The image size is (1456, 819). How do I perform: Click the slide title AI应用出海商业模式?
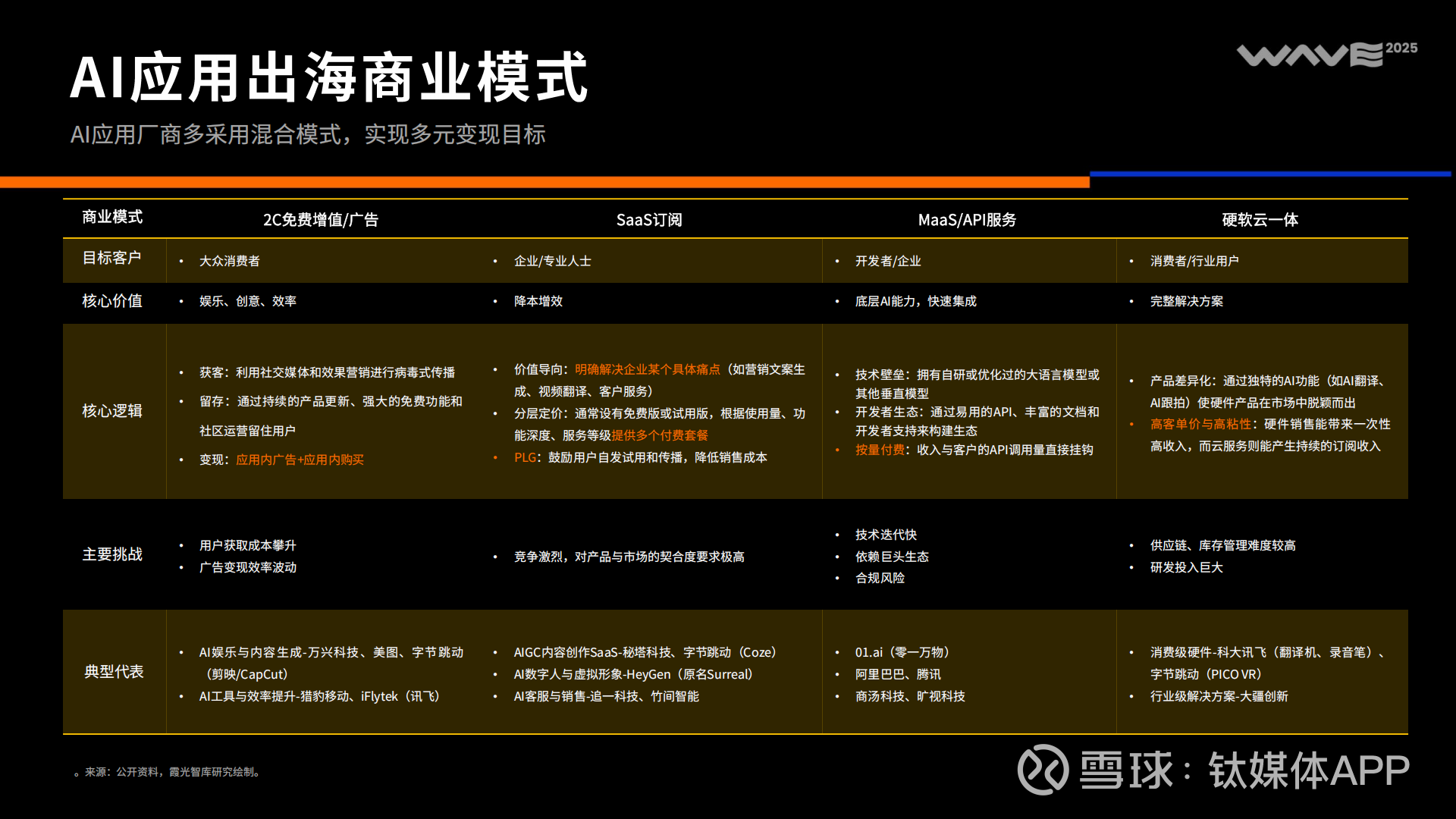click(328, 77)
